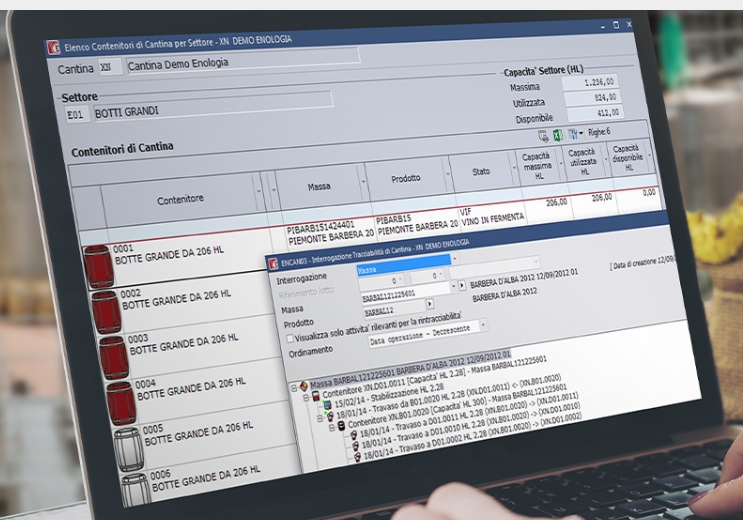743x520 pixels.
Task: Click the Cantina Demo Enologia name field
Action: tap(243, 60)
